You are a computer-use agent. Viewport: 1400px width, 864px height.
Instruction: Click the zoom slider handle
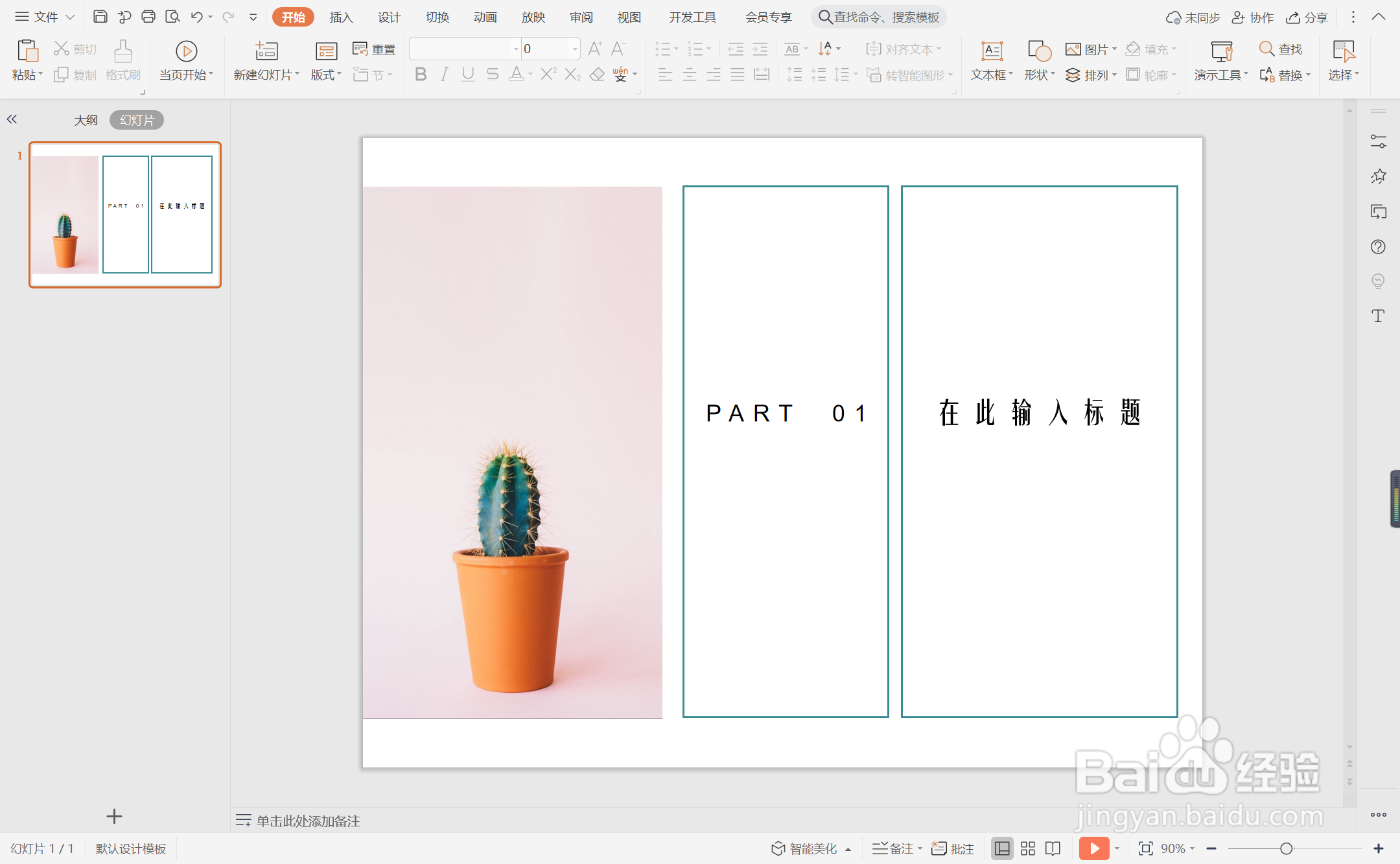[x=1287, y=848]
